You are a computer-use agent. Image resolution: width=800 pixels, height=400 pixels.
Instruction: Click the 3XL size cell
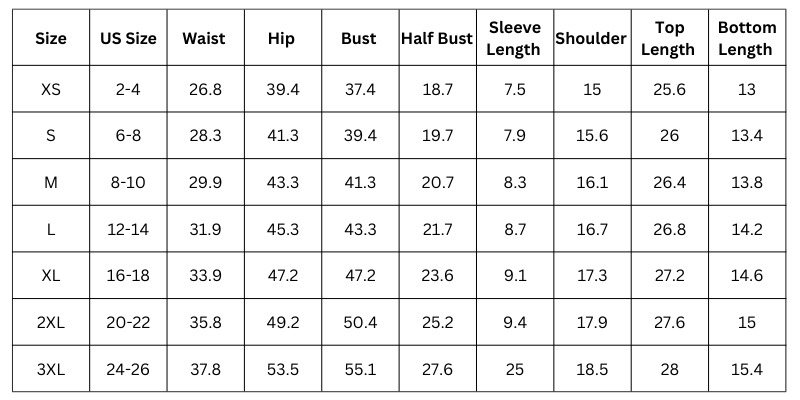[x=51, y=369]
